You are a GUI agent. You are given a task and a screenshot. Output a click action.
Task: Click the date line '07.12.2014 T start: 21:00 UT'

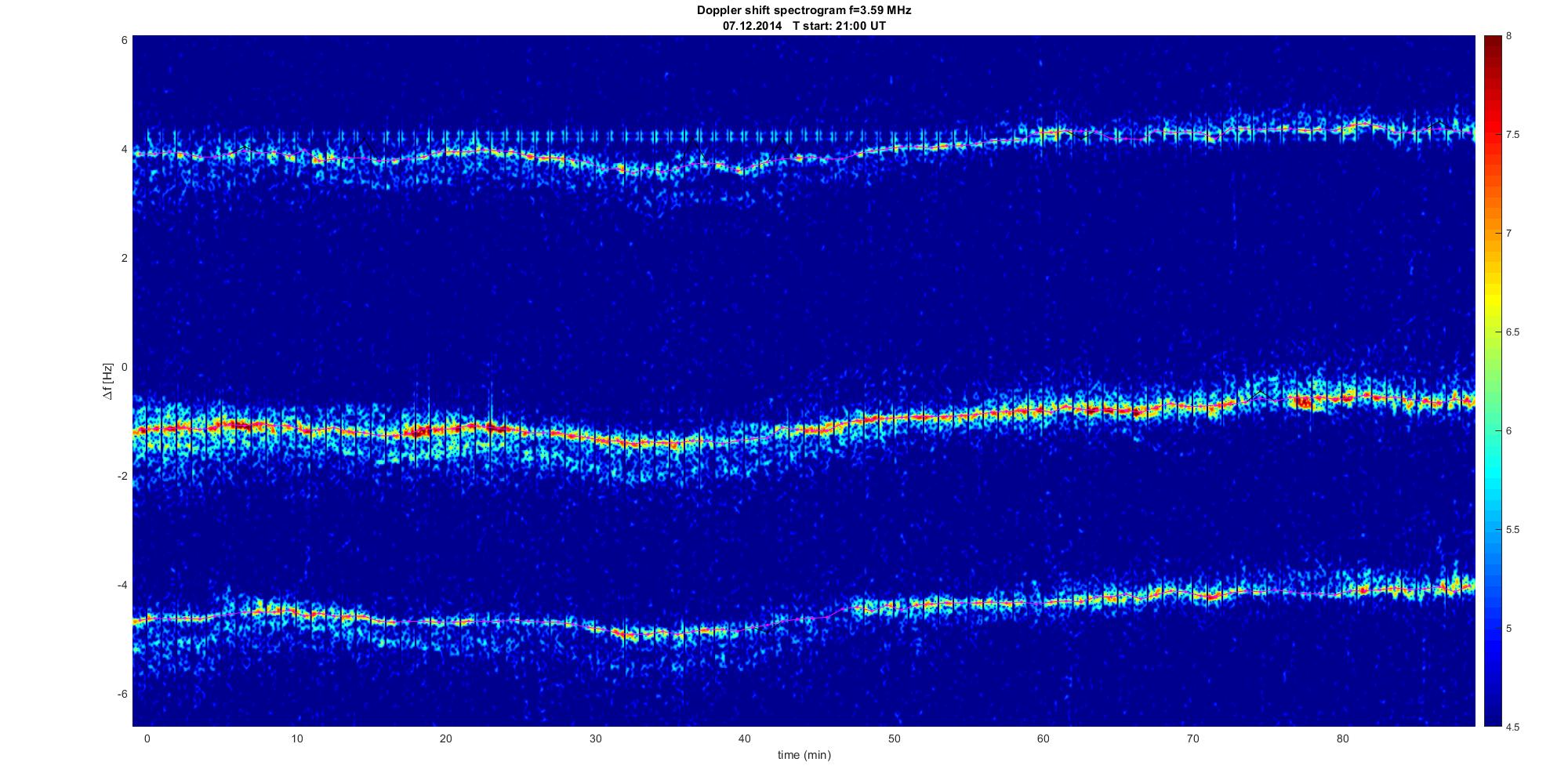[x=804, y=26]
